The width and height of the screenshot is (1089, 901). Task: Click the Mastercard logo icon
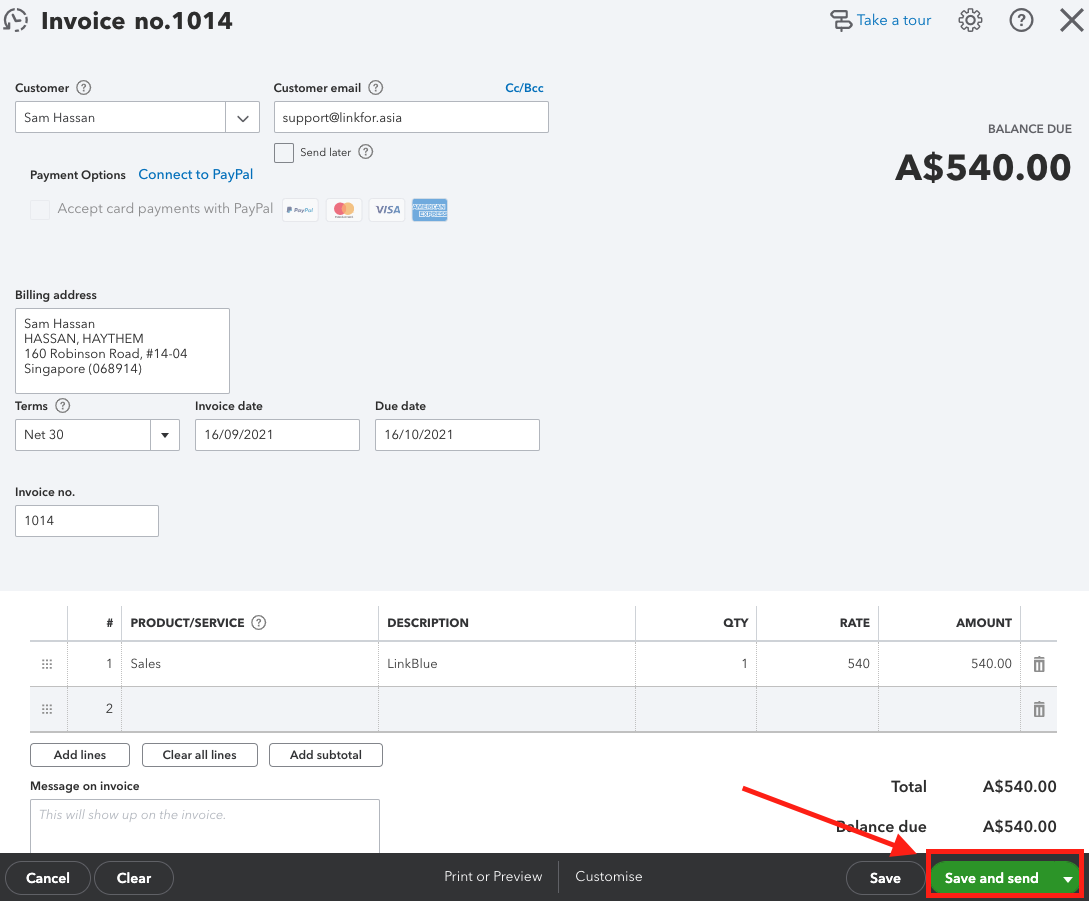pos(344,210)
